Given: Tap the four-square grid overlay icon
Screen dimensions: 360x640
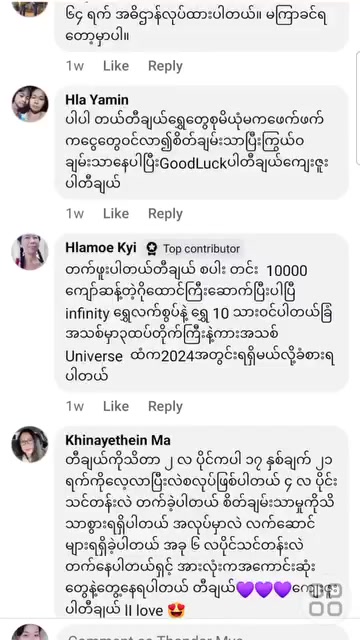Looking at the screenshot, I should [325, 599].
